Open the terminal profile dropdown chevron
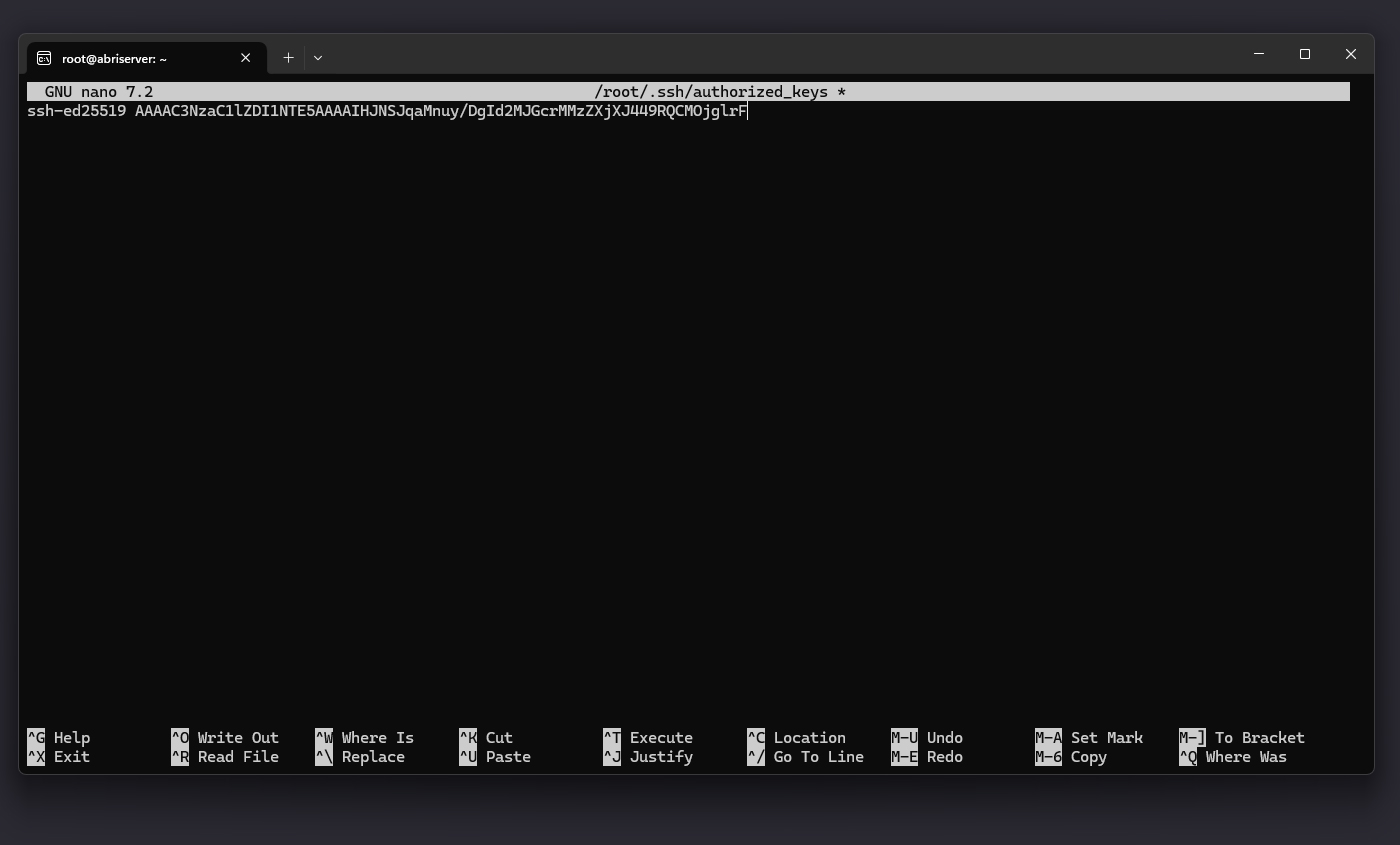Viewport: 1400px width, 845px height. [317, 58]
